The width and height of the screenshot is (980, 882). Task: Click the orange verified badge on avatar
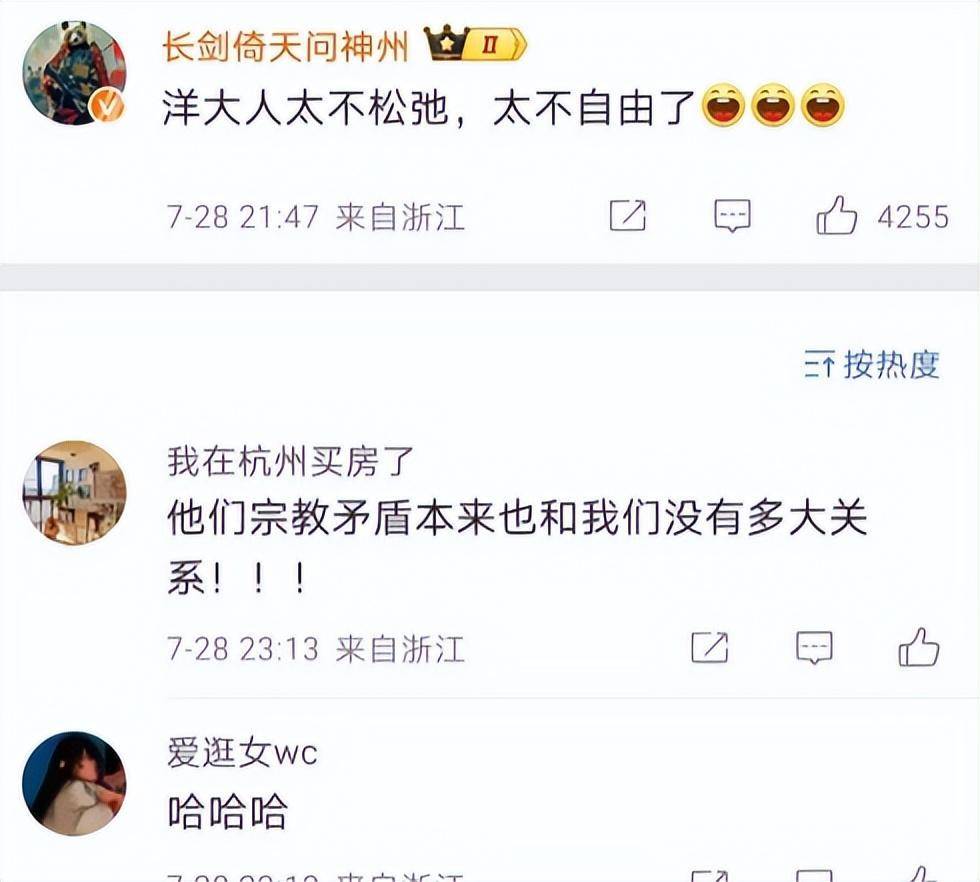point(108,106)
